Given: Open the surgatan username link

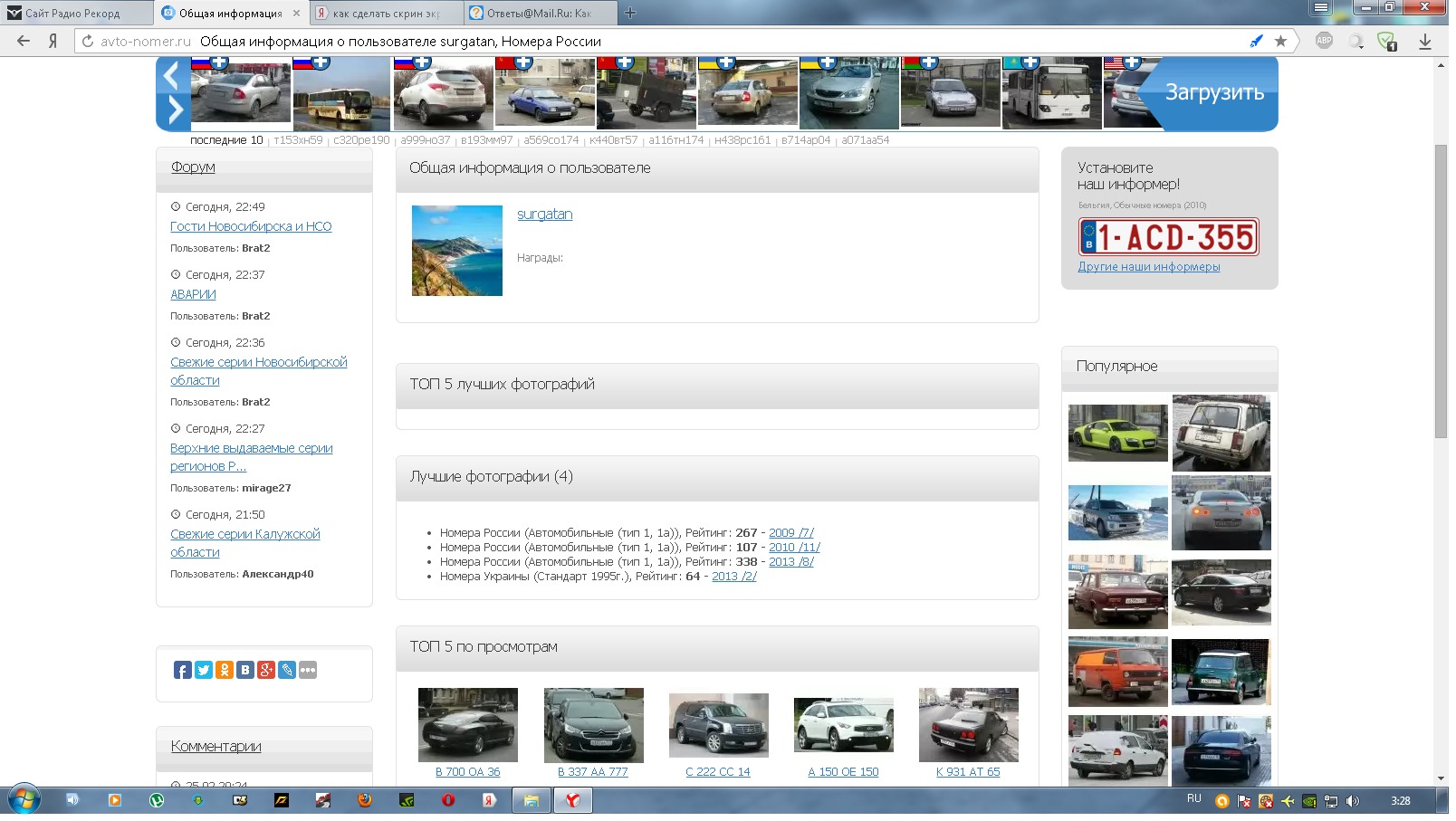Looking at the screenshot, I should coord(544,215).
